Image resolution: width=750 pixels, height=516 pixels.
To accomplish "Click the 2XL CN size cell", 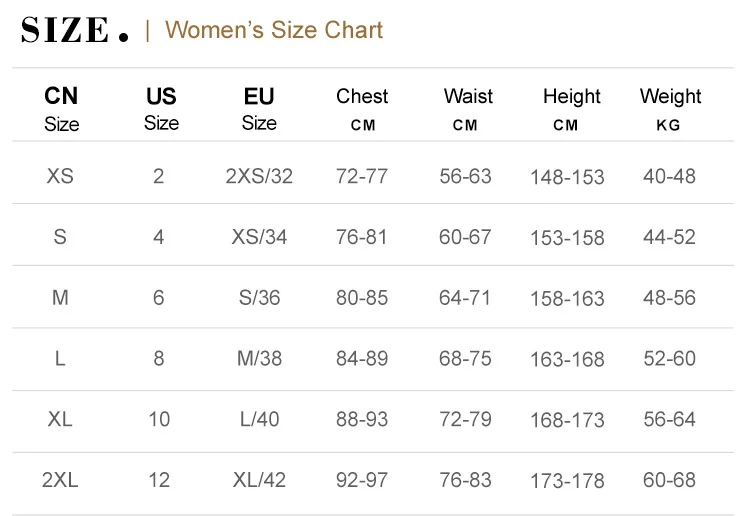I will (x=60, y=480).
